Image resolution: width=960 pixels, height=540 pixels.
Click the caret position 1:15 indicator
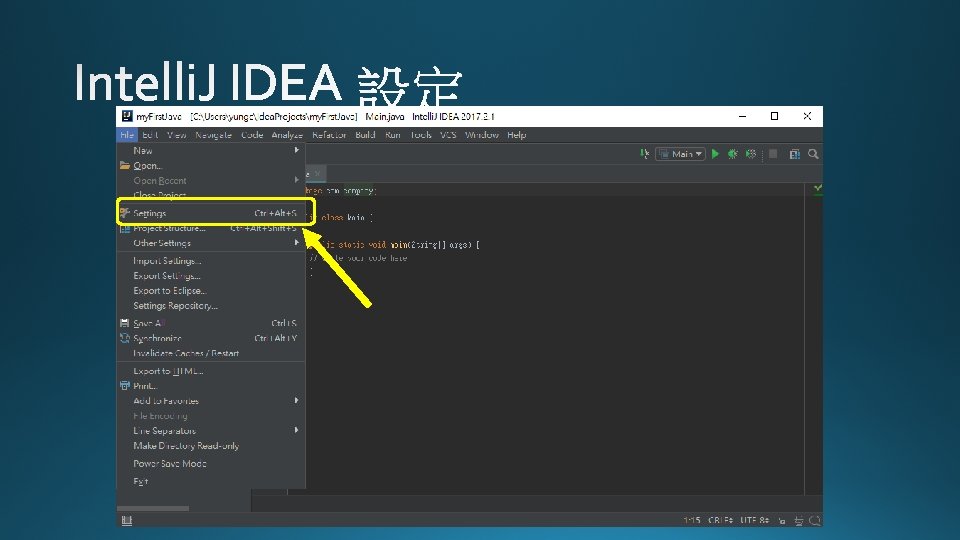pos(692,520)
